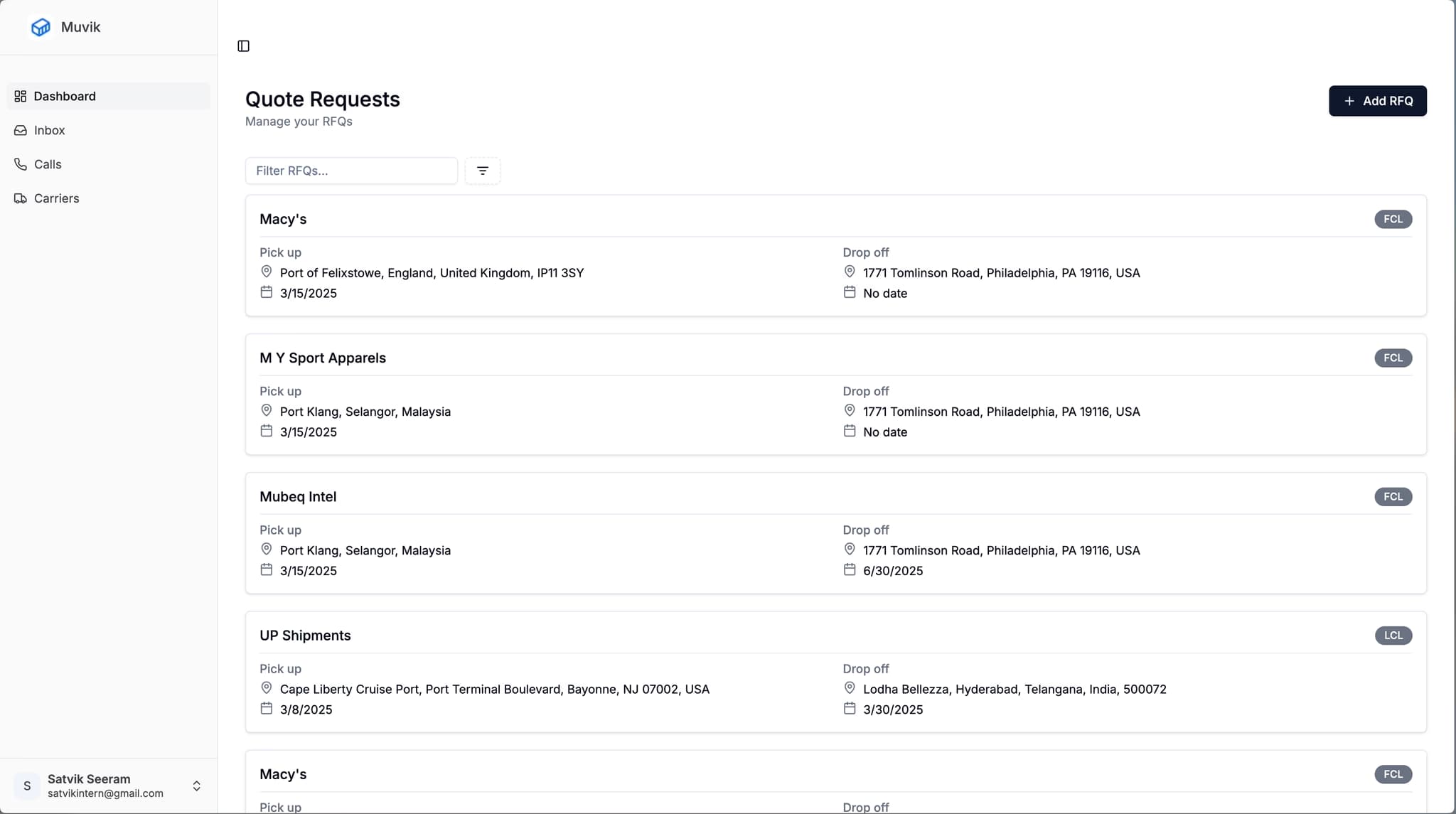Focus the Filter RFQs search field
The height and width of the screenshot is (814, 1456).
point(351,171)
